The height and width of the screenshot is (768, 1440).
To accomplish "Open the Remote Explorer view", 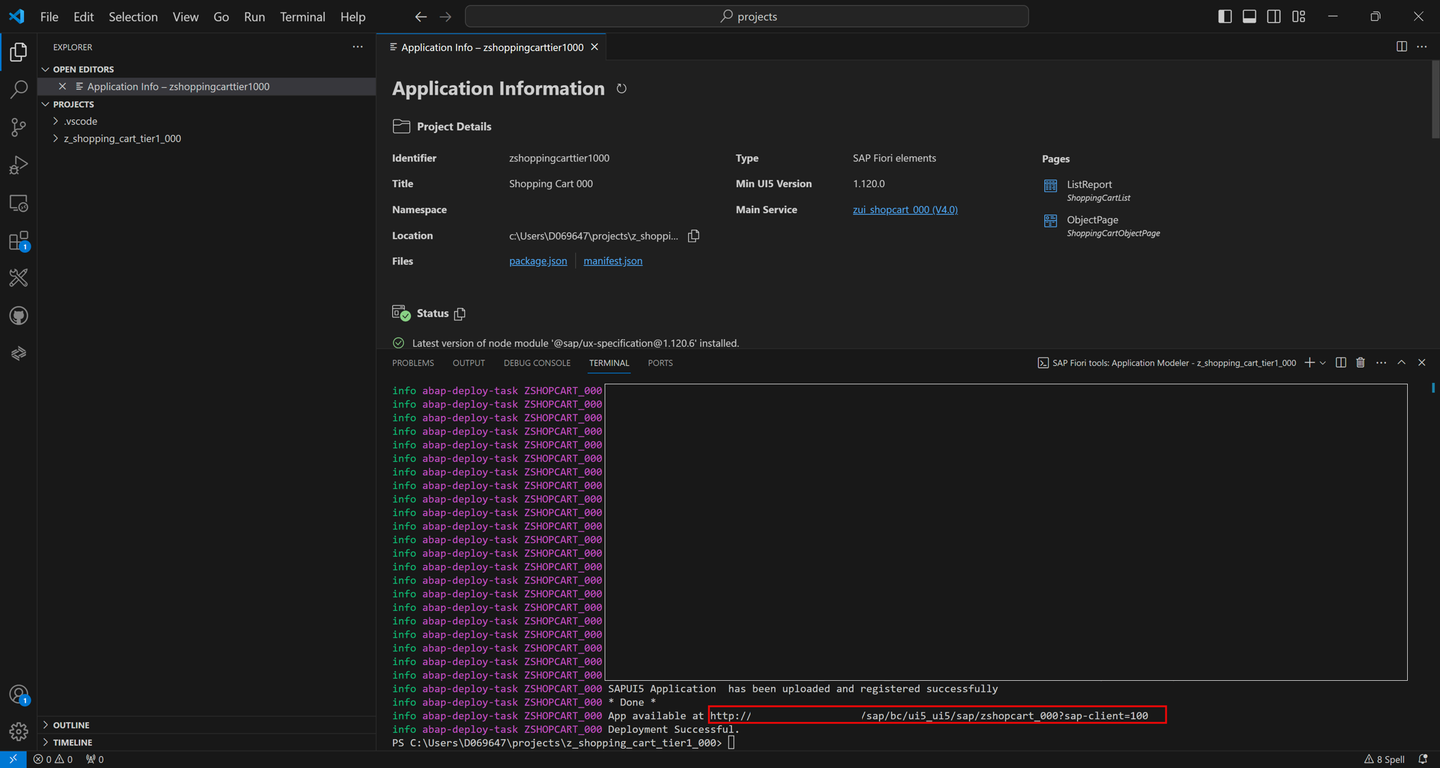I will 18,203.
